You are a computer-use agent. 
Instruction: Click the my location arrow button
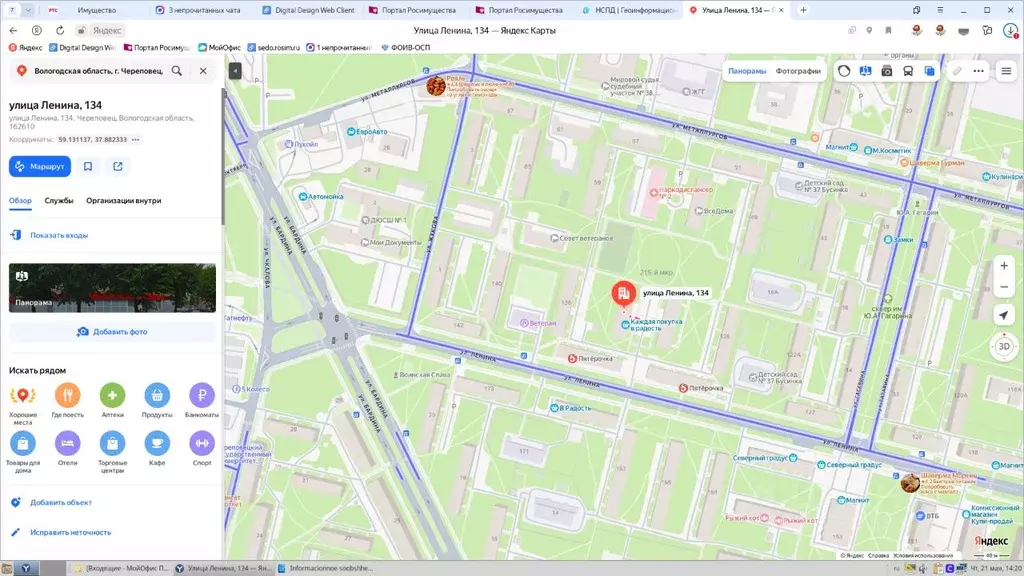click(1004, 315)
